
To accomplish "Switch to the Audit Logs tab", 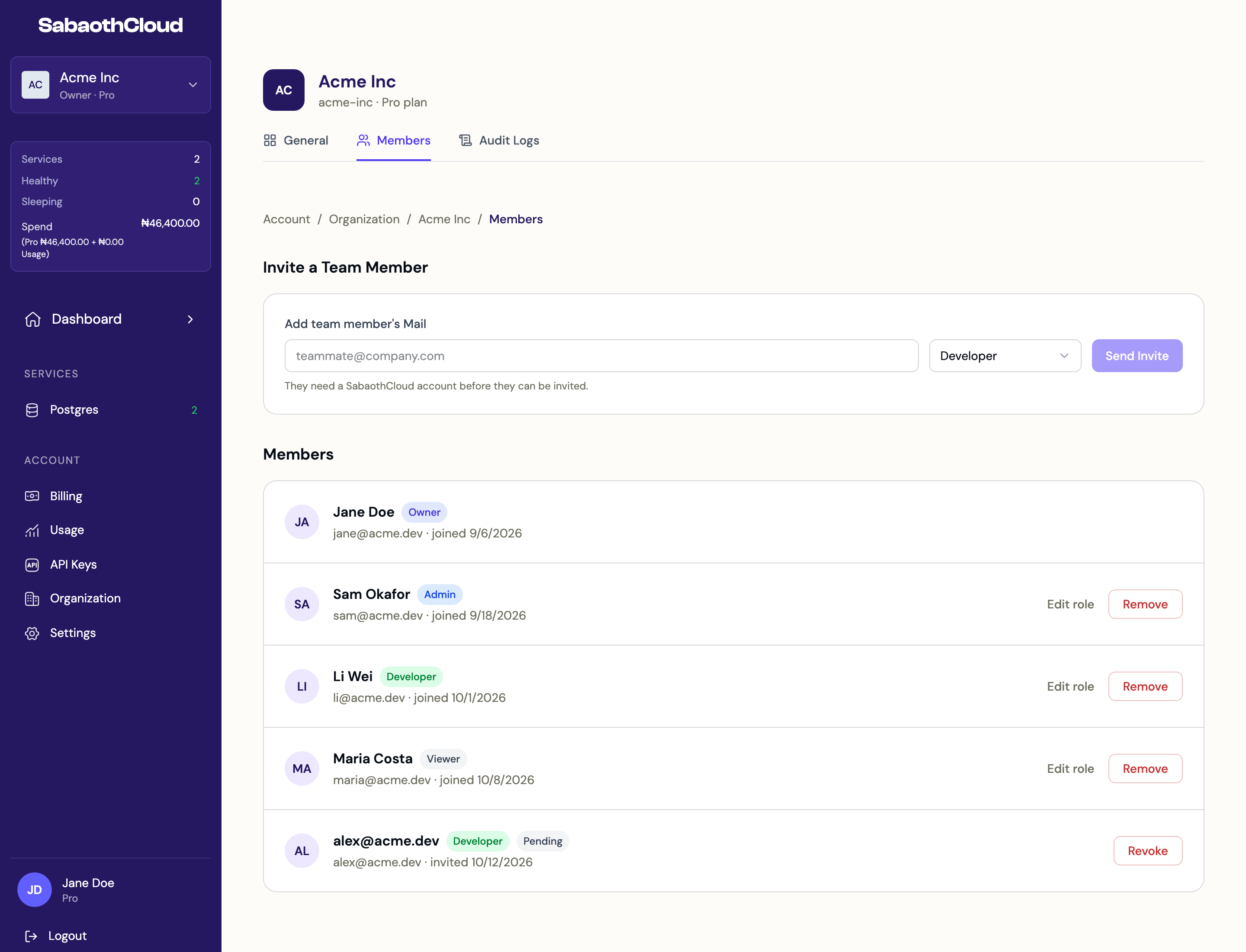I will (x=499, y=141).
